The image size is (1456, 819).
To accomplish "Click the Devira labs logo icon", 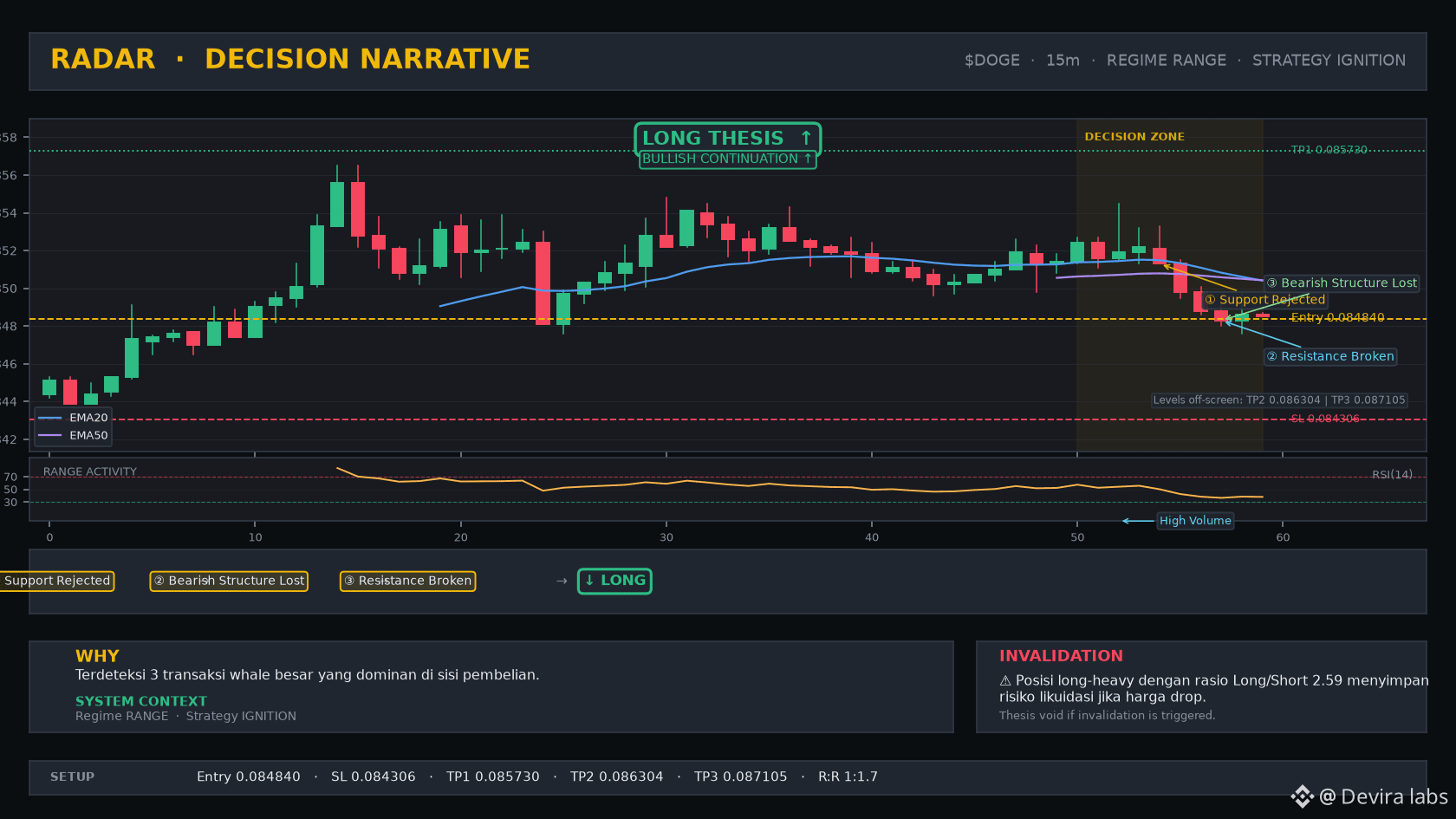I will tap(1302, 796).
